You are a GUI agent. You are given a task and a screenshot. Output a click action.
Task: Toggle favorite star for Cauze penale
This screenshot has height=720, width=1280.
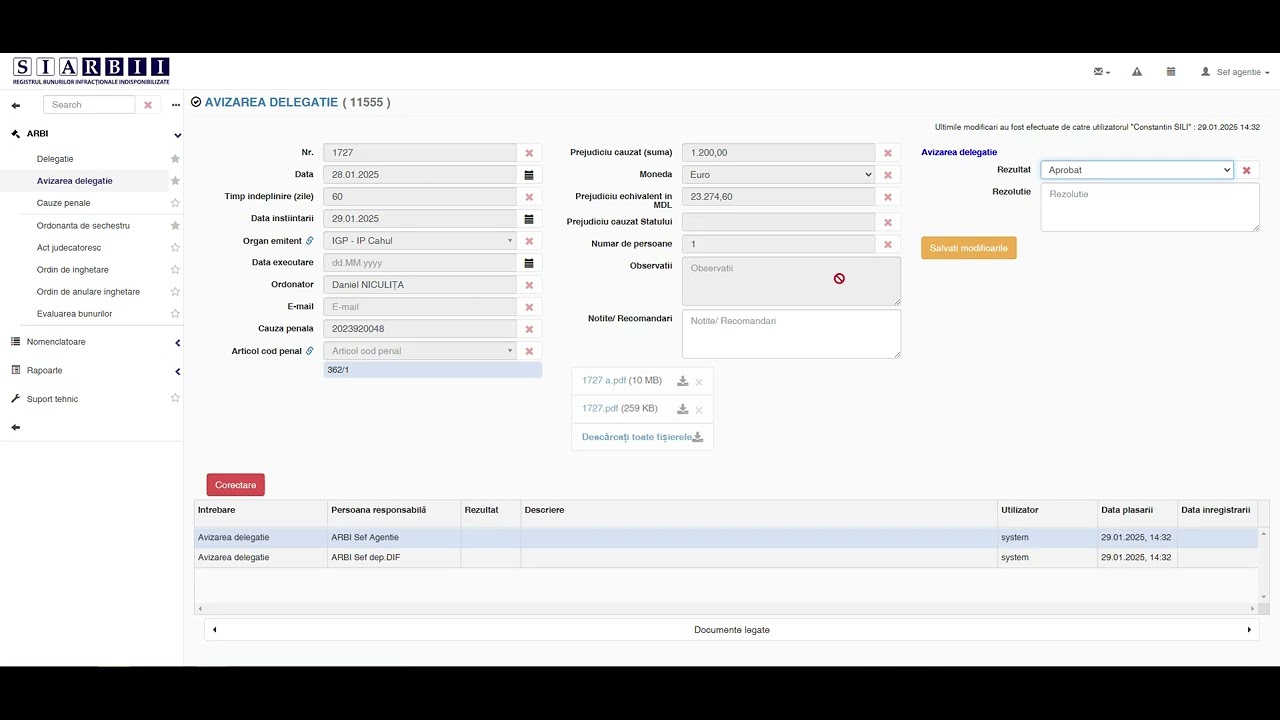coord(175,203)
